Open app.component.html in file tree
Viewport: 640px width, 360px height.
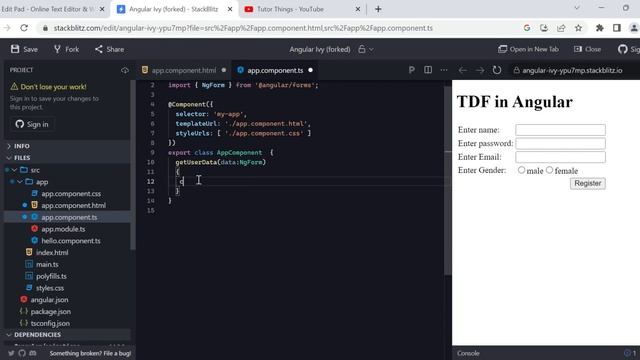click(x=73, y=205)
